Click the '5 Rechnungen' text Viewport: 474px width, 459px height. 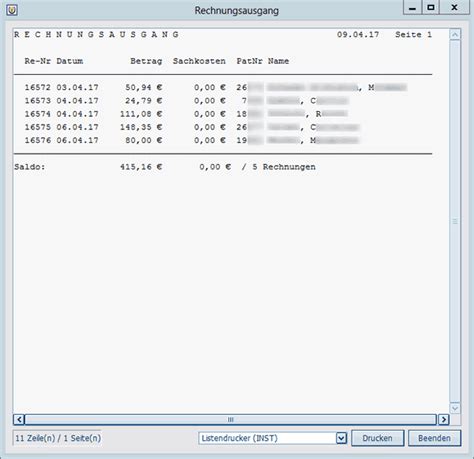(x=284, y=167)
